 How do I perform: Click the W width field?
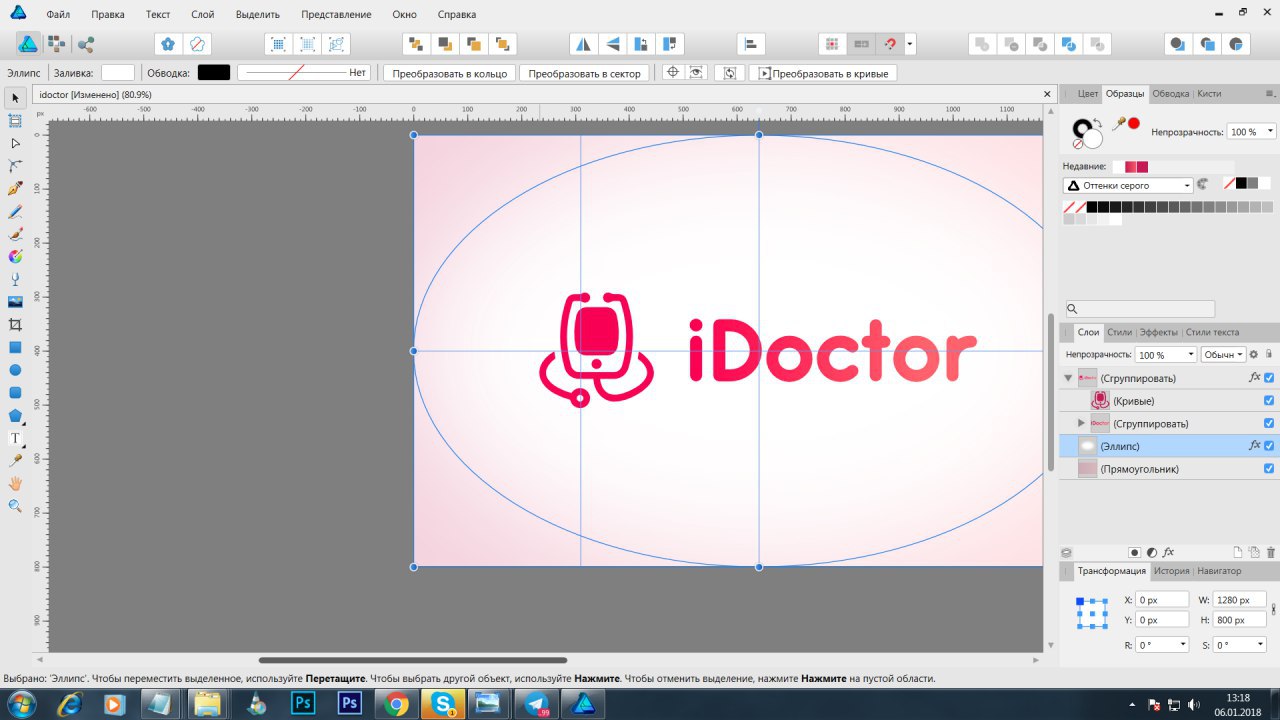coord(1239,600)
